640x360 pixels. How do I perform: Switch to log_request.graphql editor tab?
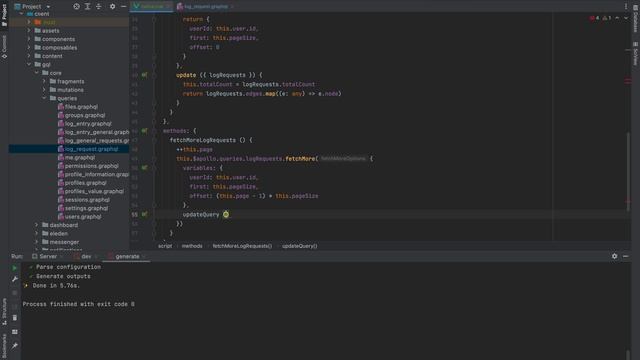[x=206, y=7]
